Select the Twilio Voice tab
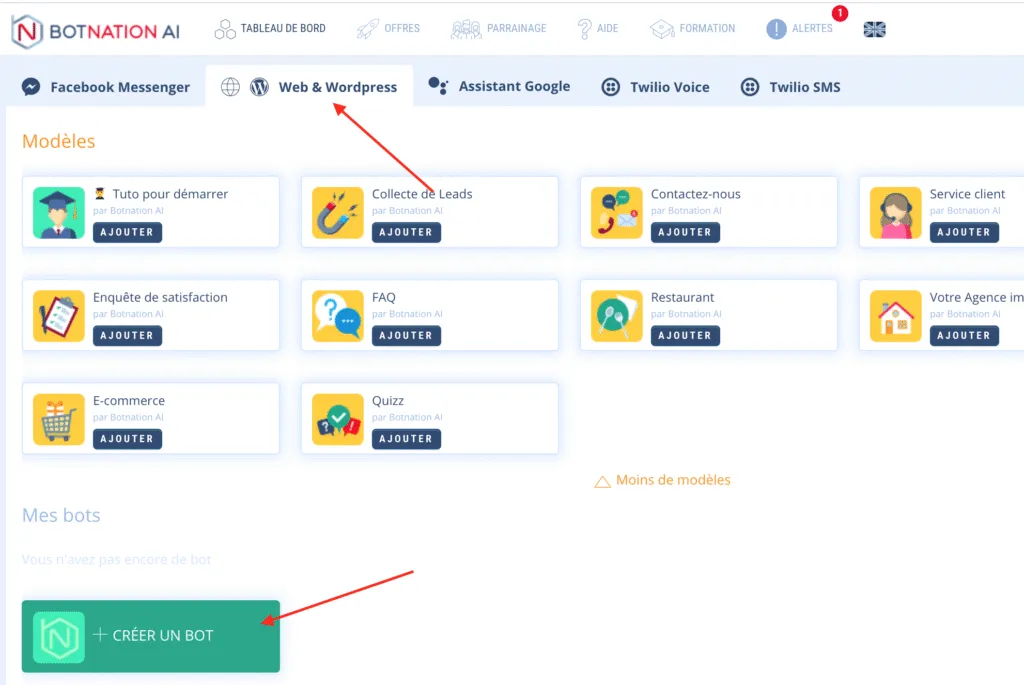 pyautogui.click(x=655, y=87)
